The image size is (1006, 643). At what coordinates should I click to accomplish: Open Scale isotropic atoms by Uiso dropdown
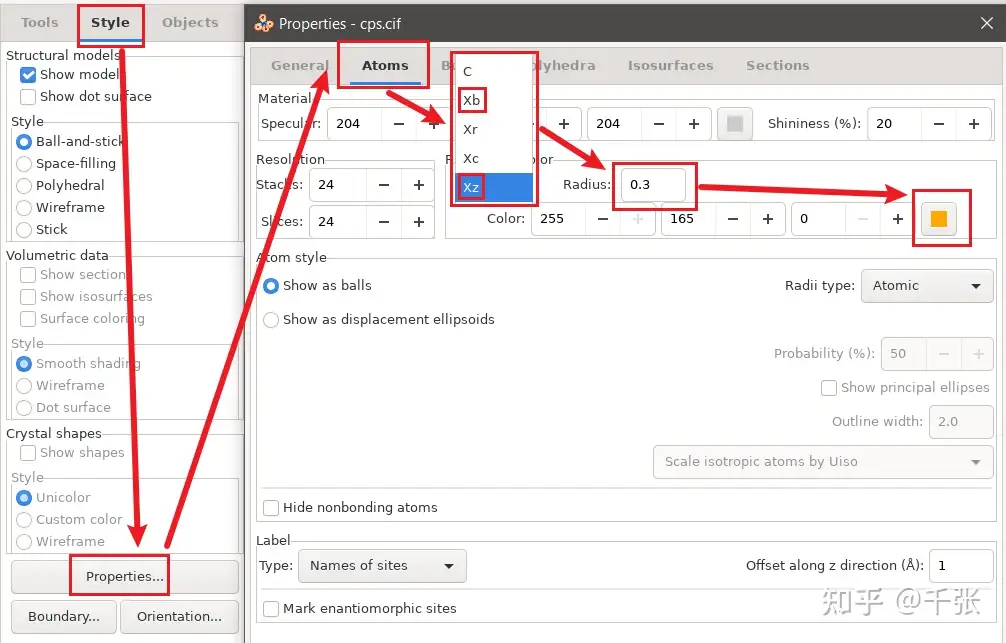pos(823,462)
